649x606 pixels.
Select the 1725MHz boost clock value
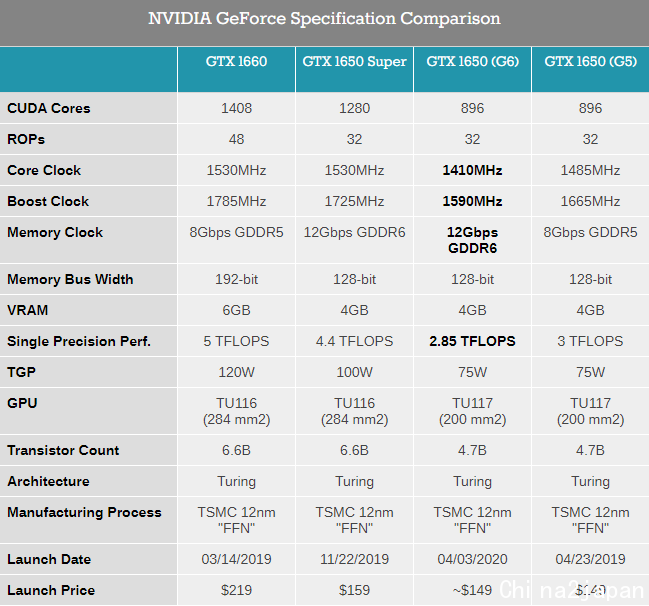pos(354,201)
